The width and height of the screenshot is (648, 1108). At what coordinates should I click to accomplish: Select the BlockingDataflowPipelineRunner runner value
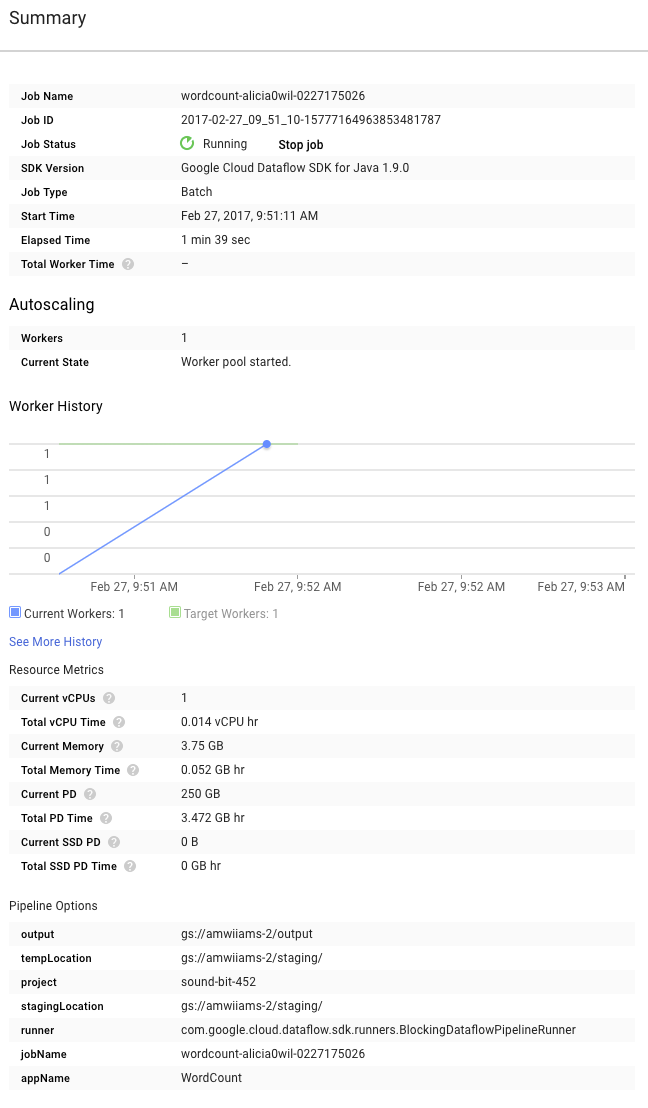[x=378, y=1030]
